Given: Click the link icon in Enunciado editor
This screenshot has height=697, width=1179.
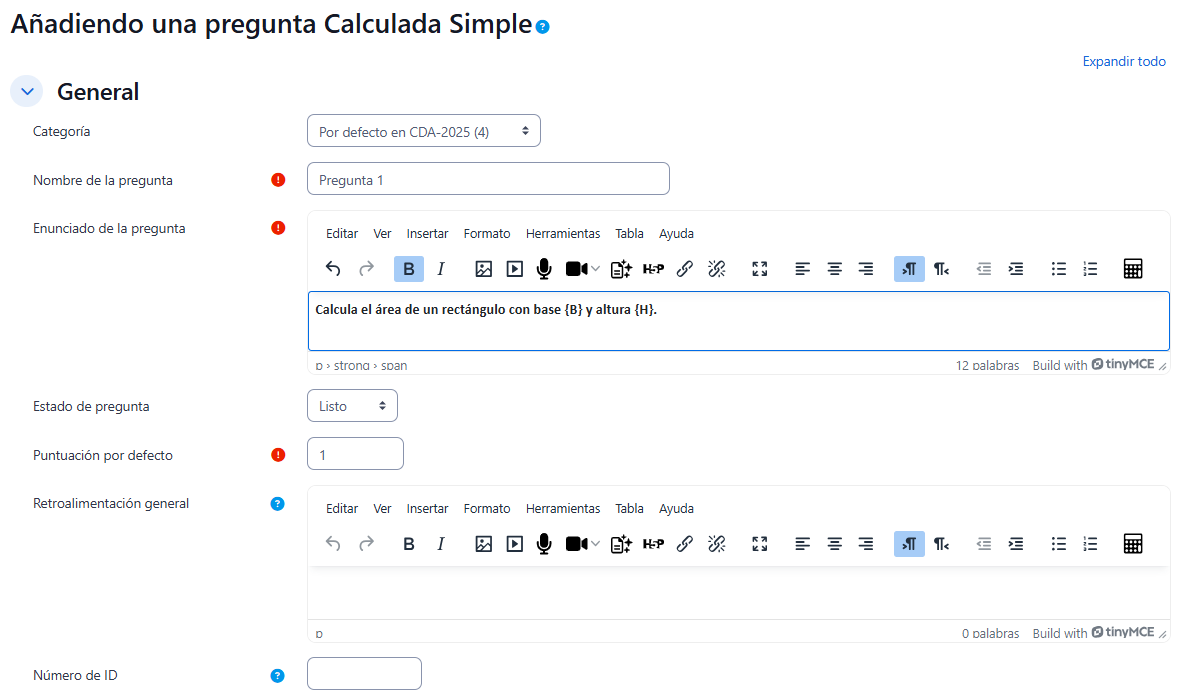Looking at the screenshot, I should click(x=685, y=269).
